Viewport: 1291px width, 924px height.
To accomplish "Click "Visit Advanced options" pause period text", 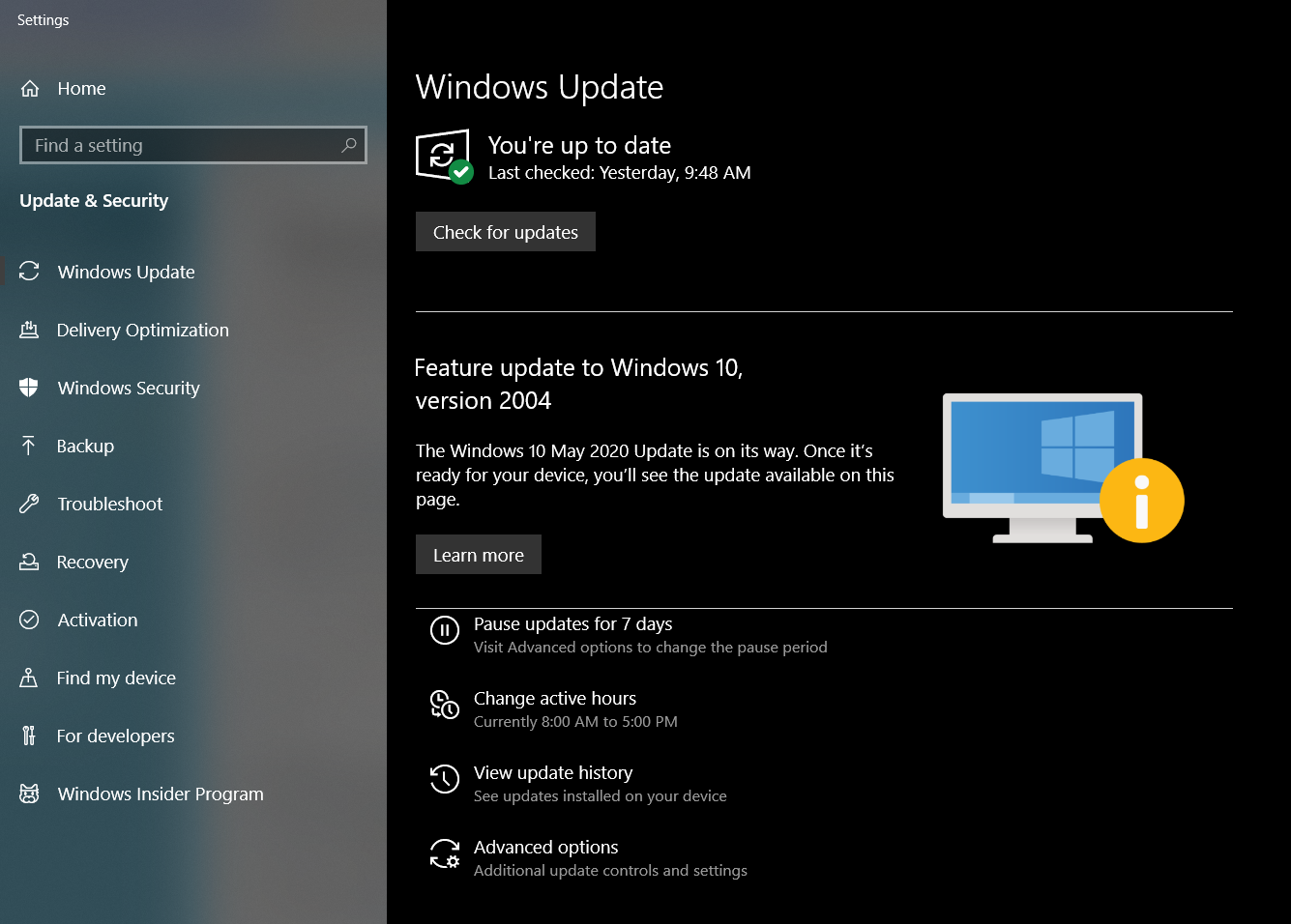I will pos(651,648).
